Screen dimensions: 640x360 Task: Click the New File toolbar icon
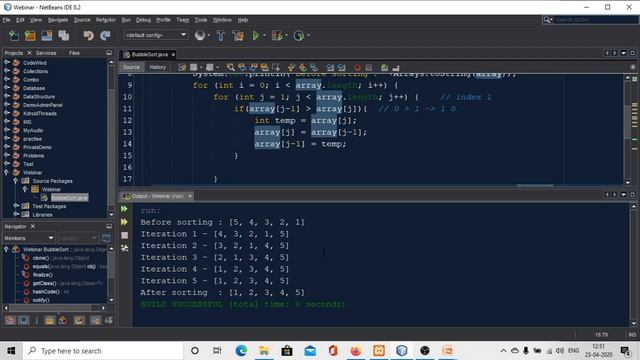tap(14, 36)
